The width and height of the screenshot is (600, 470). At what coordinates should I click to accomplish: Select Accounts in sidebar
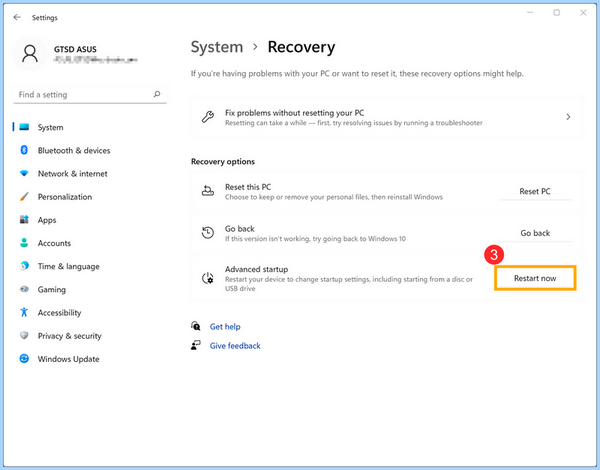coord(90,243)
